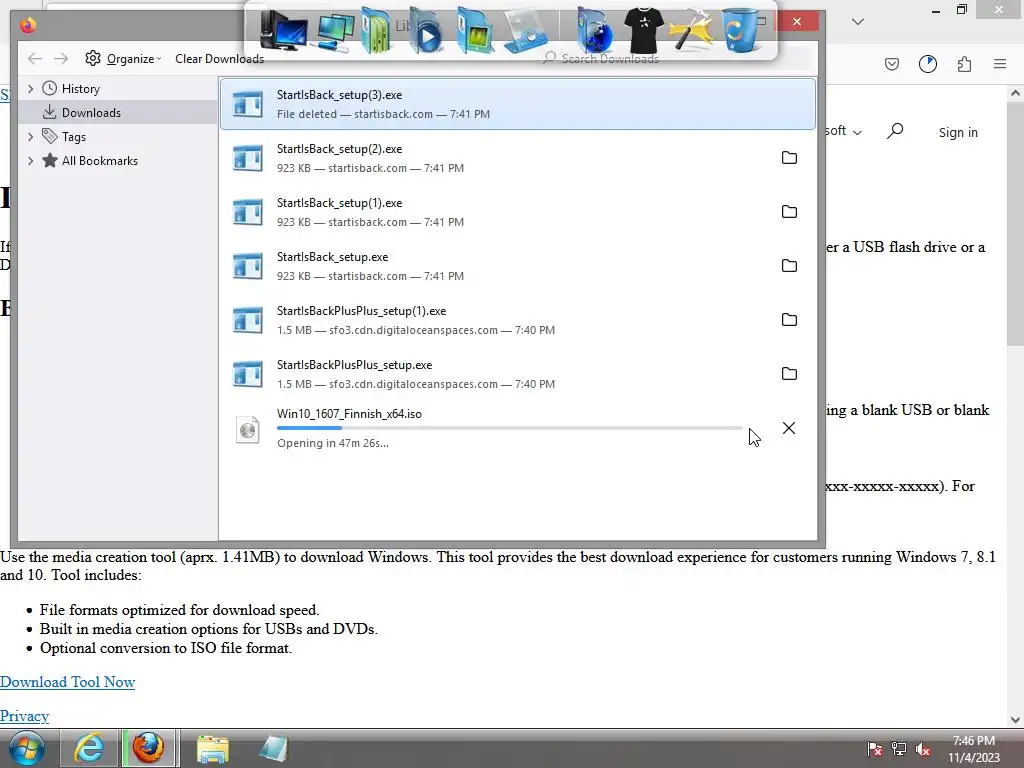1024x768 pixels.
Task: Open the List all tabs chevron in Firefox
Action: coord(858,22)
